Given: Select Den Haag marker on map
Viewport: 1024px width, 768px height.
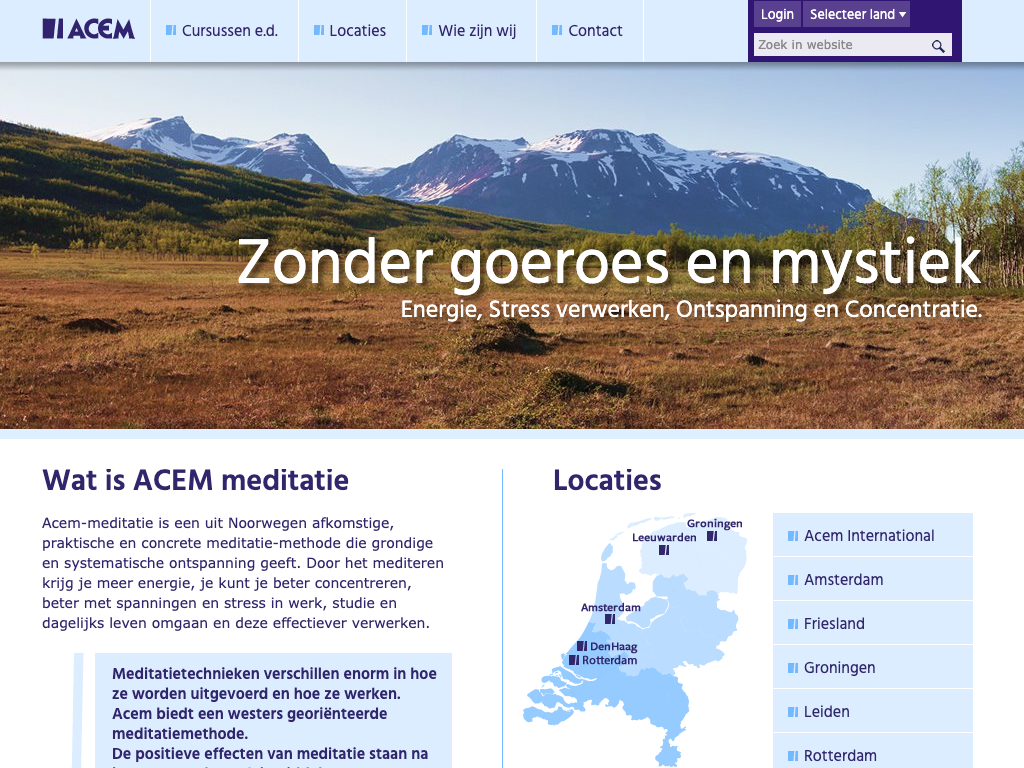Looking at the screenshot, I should click(x=582, y=646).
